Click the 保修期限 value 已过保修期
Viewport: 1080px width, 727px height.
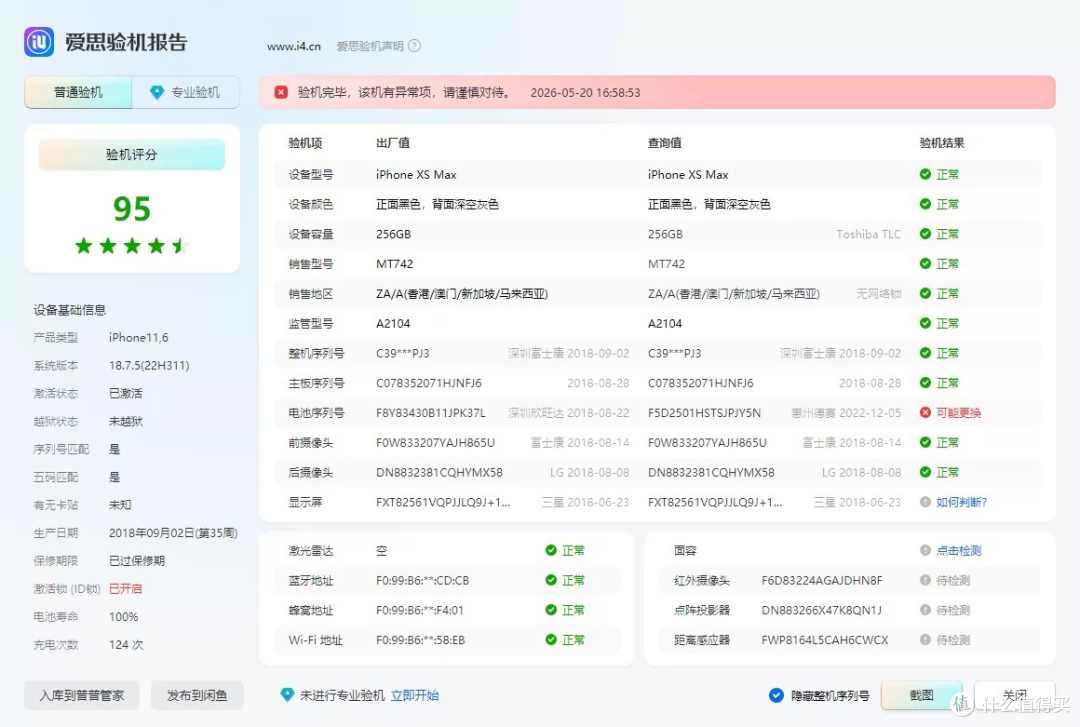[136, 561]
